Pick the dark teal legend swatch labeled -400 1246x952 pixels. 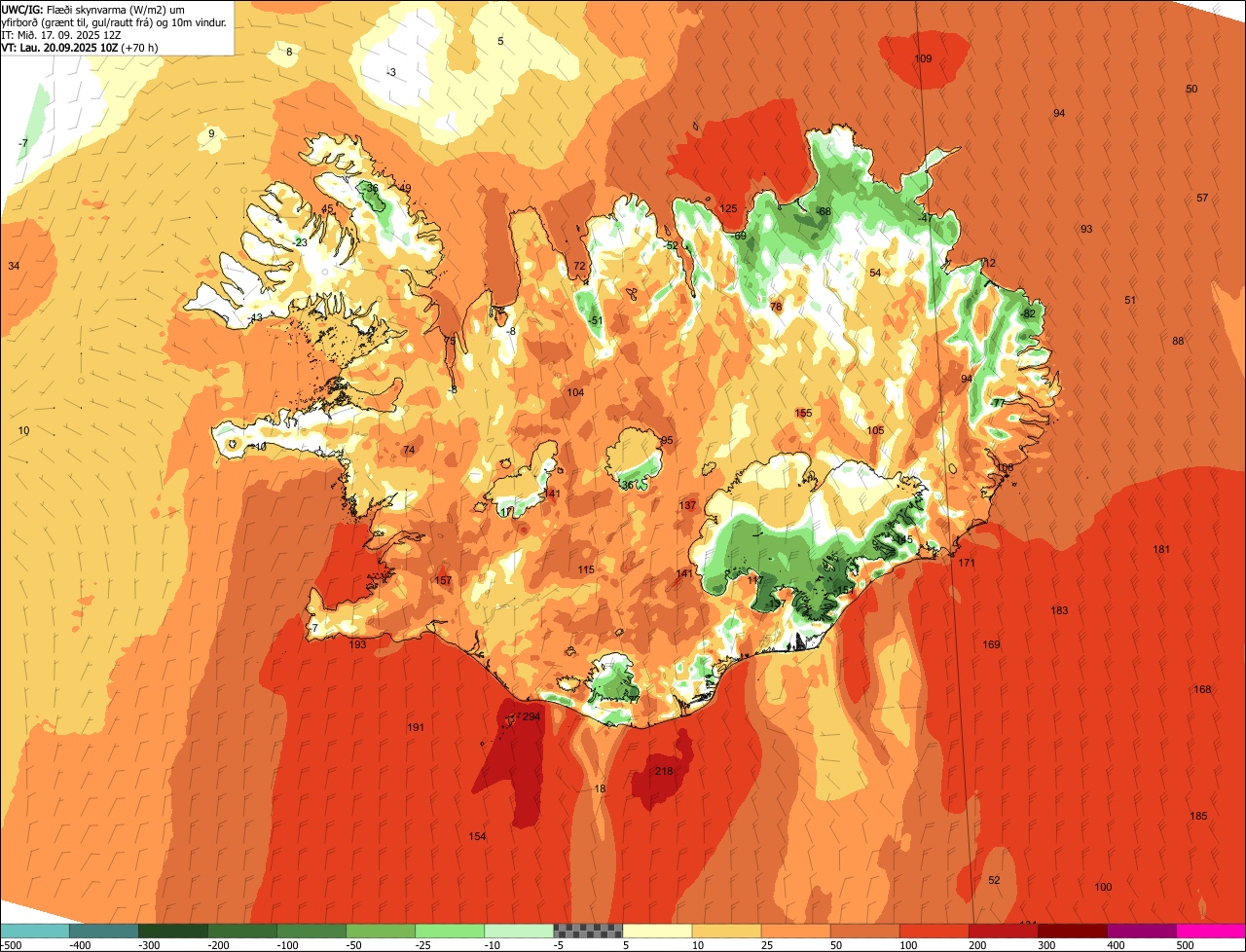(103, 931)
